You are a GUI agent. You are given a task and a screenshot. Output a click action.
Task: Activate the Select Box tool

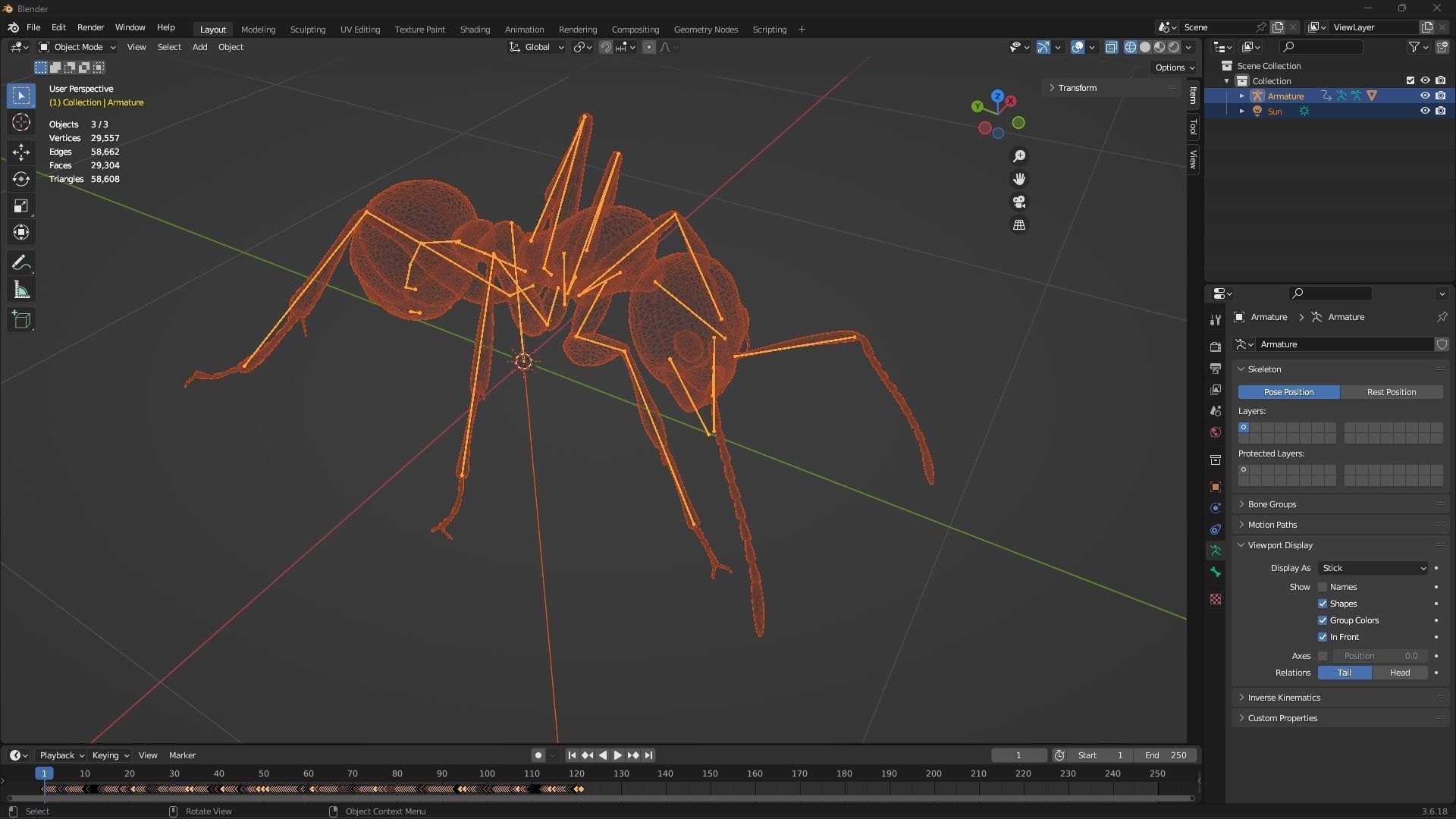coord(21,96)
